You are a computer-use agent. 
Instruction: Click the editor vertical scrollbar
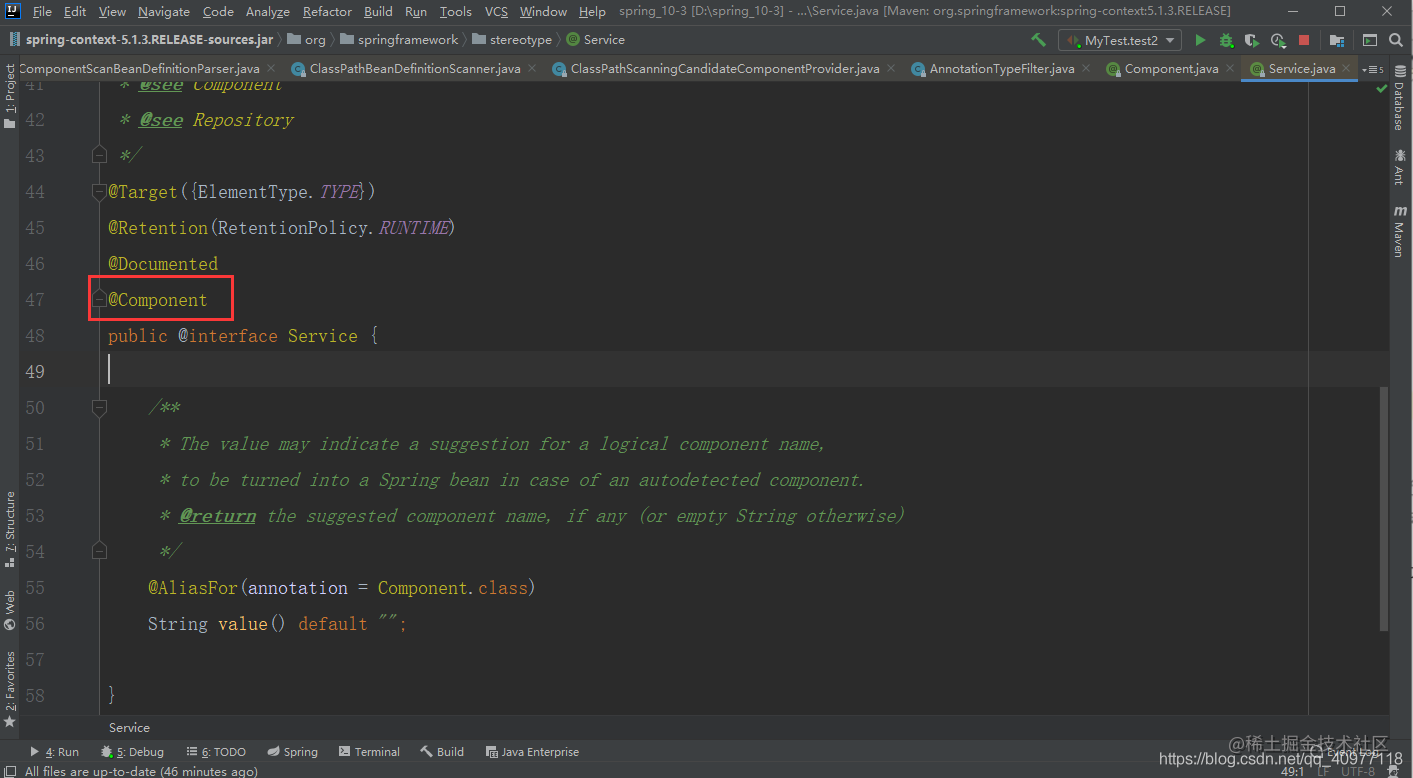click(x=1384, y=510)
